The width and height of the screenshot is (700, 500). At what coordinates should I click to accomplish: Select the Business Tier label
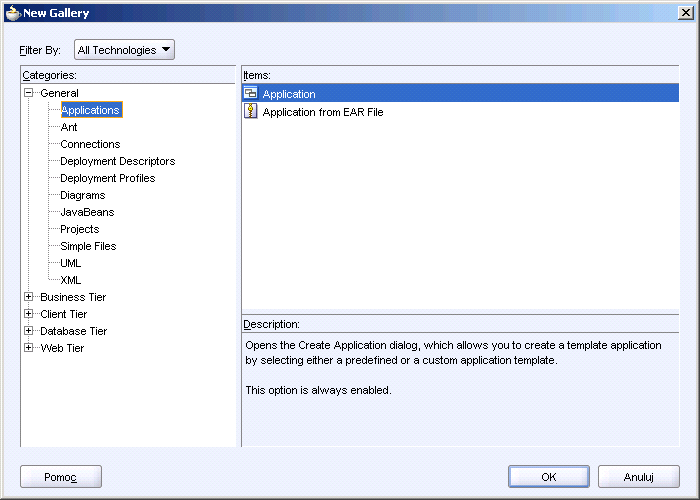point(73,297)
